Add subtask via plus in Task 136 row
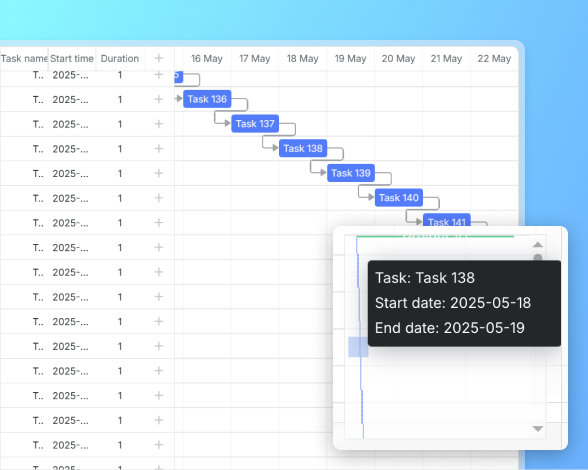 coord(159,99)
